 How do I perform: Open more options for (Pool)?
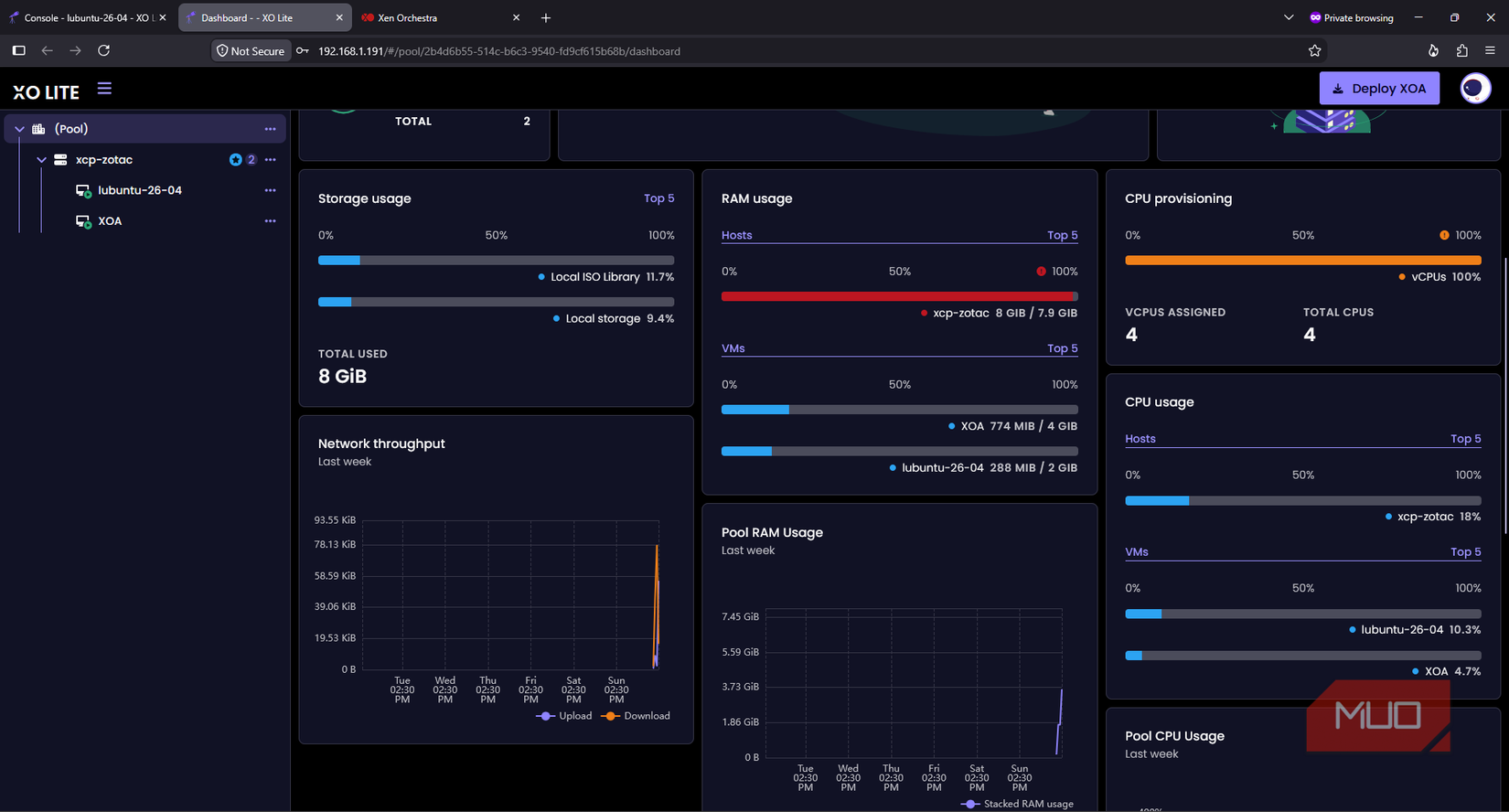point(270,129)
